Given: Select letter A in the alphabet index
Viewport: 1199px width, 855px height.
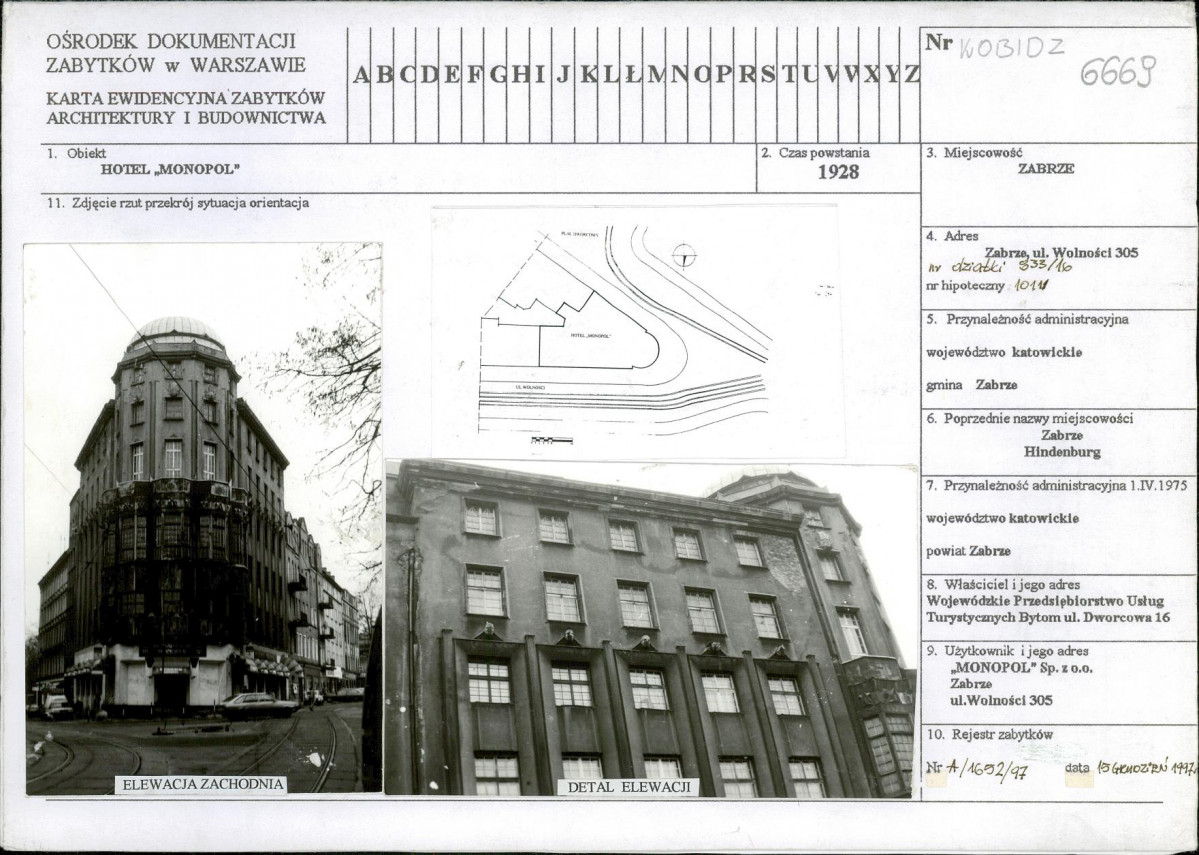Looking at the screenshot, I should [360, 74].
